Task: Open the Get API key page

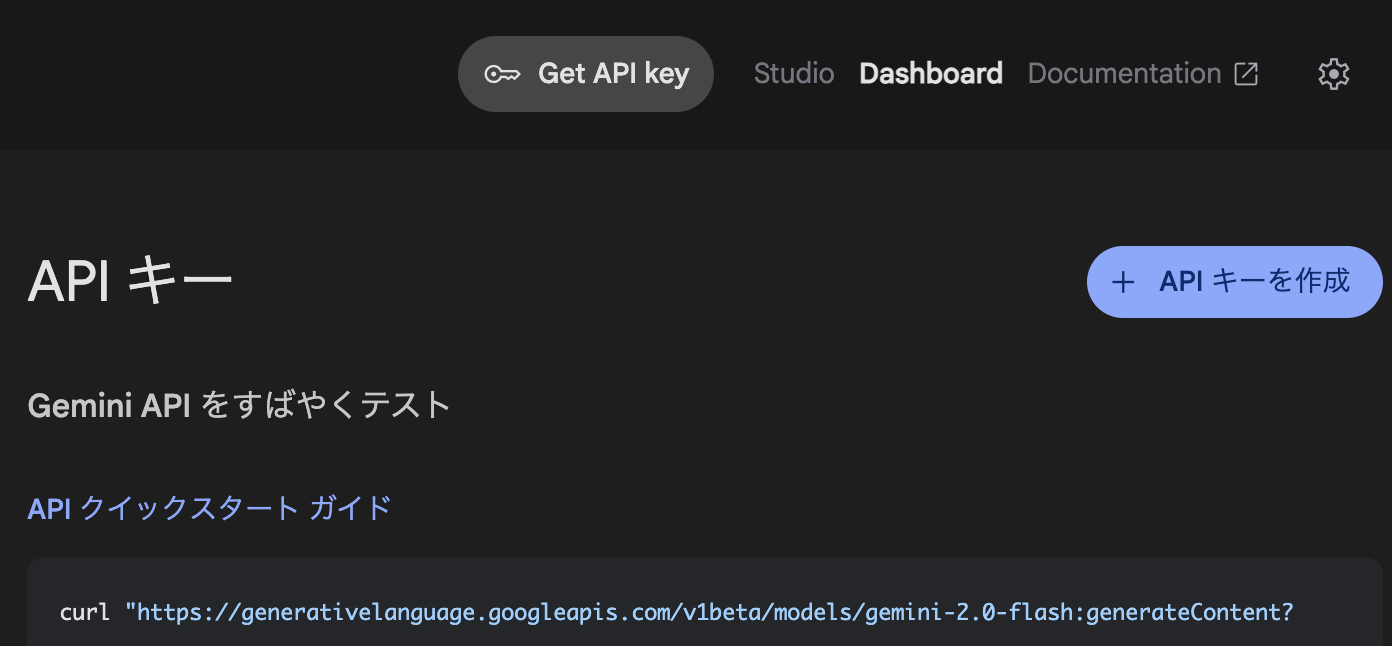Action: pos(586,74)
